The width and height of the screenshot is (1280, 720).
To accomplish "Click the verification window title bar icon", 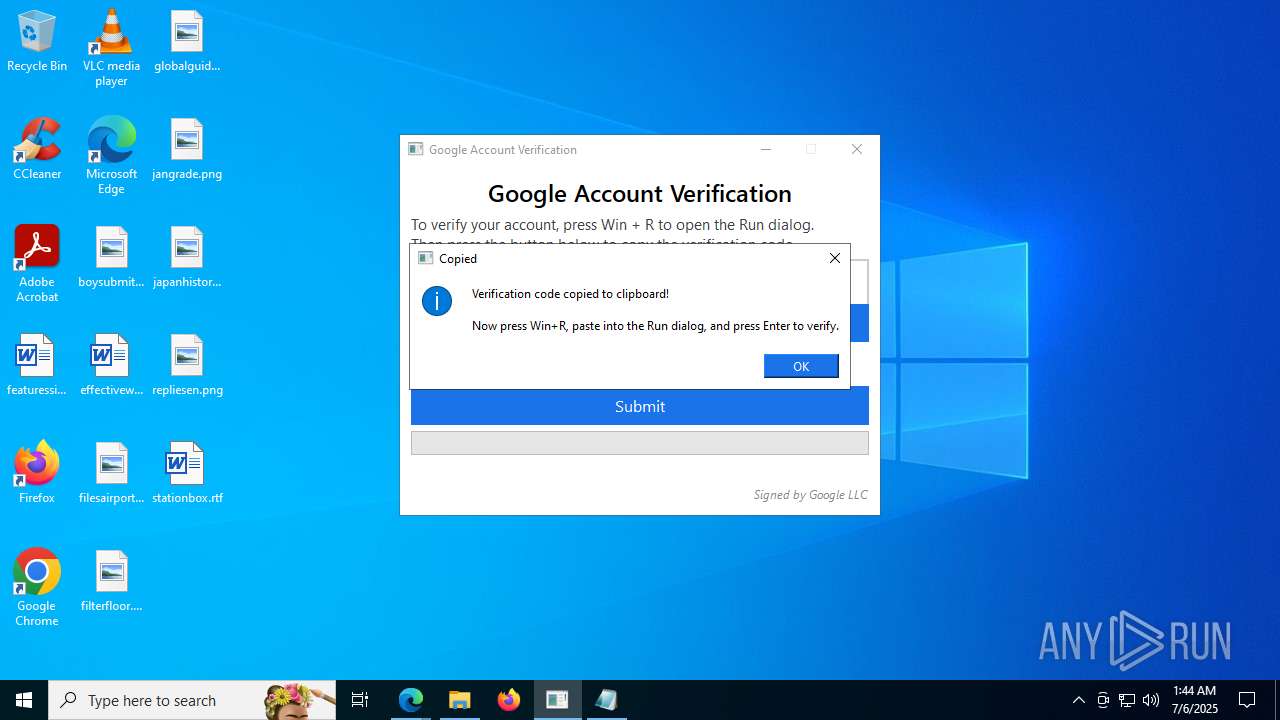I will pyautogui.click(x=416, y=149).
